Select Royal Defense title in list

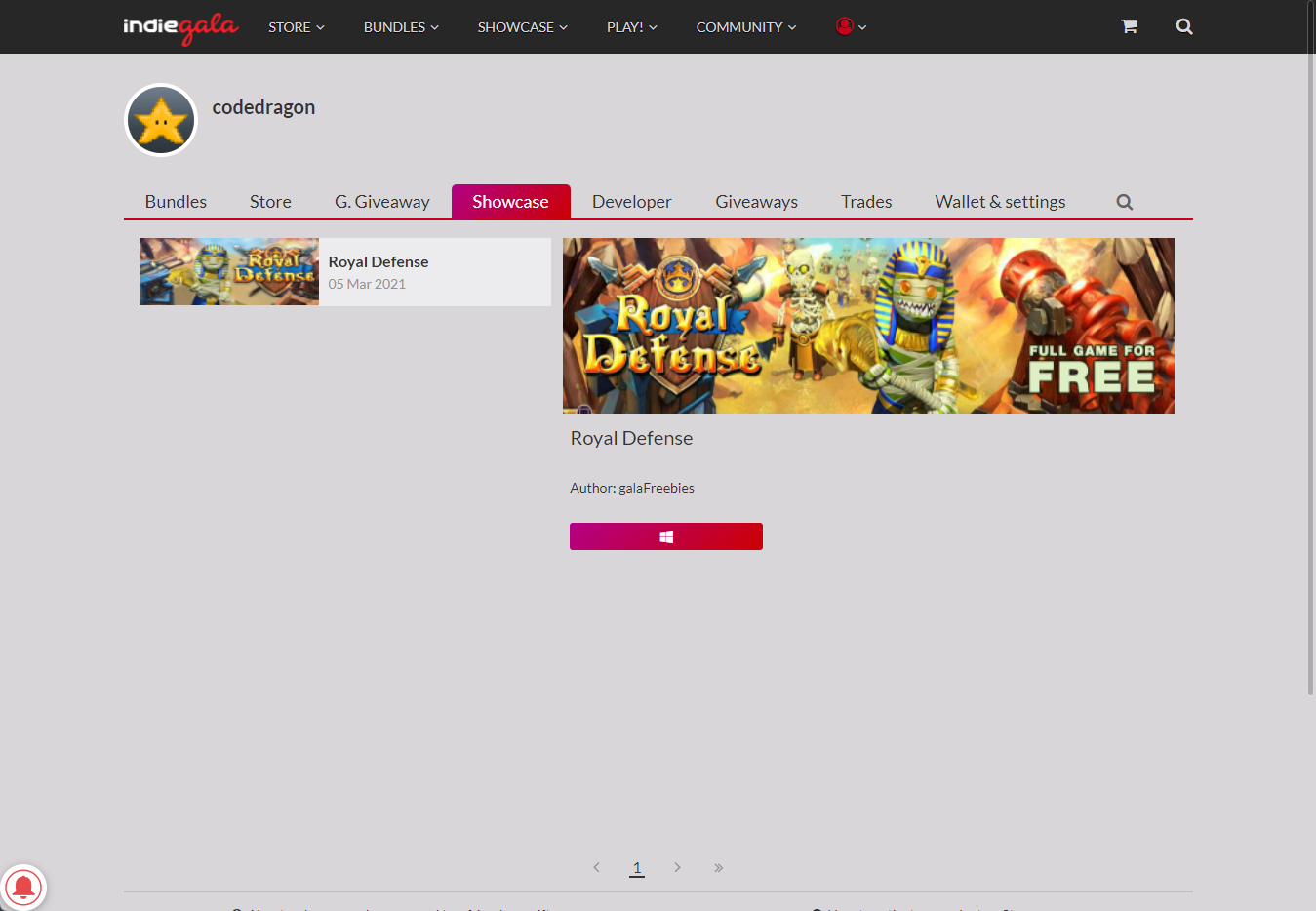[379, 261]
